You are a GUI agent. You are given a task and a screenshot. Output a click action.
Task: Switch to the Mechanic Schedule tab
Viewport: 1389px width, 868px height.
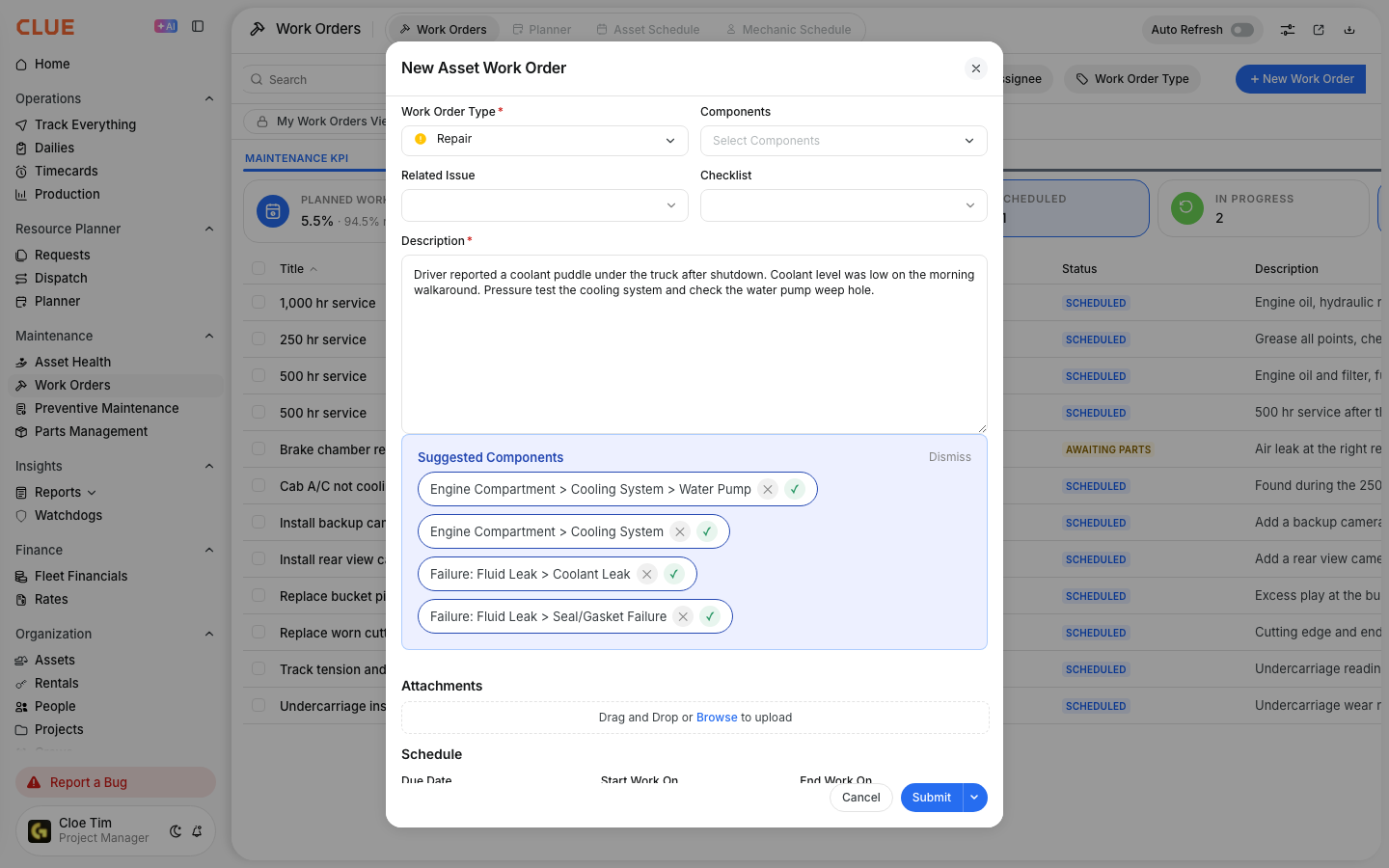point(788,30)
